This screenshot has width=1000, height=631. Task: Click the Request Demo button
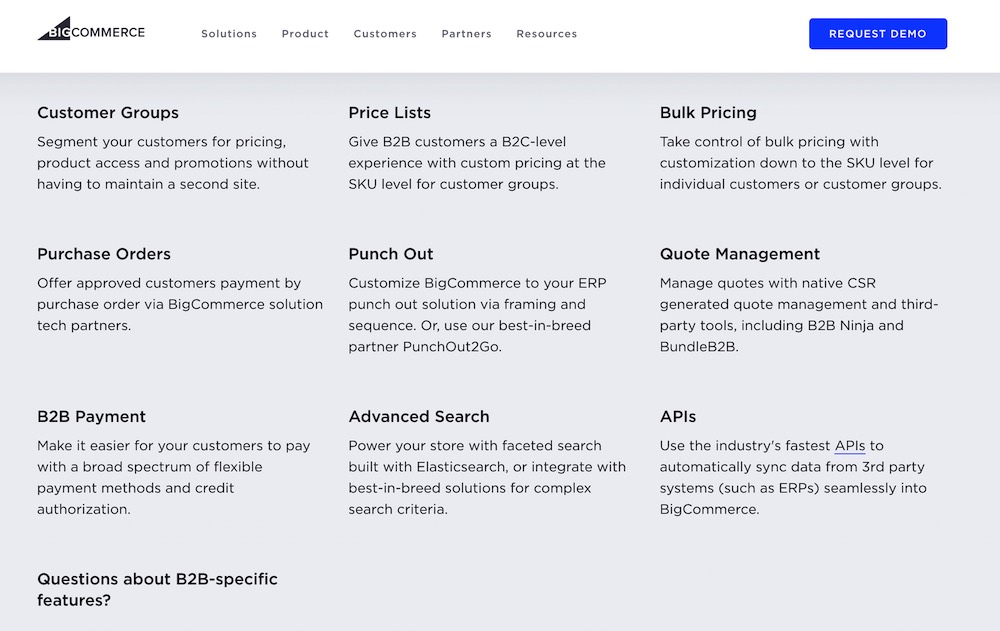(877, 34)
